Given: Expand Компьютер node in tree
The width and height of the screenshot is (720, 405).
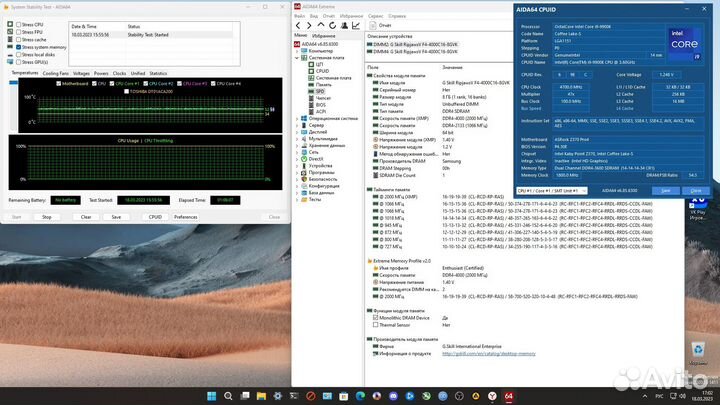Looking at the screenshot, I should 297,51.
